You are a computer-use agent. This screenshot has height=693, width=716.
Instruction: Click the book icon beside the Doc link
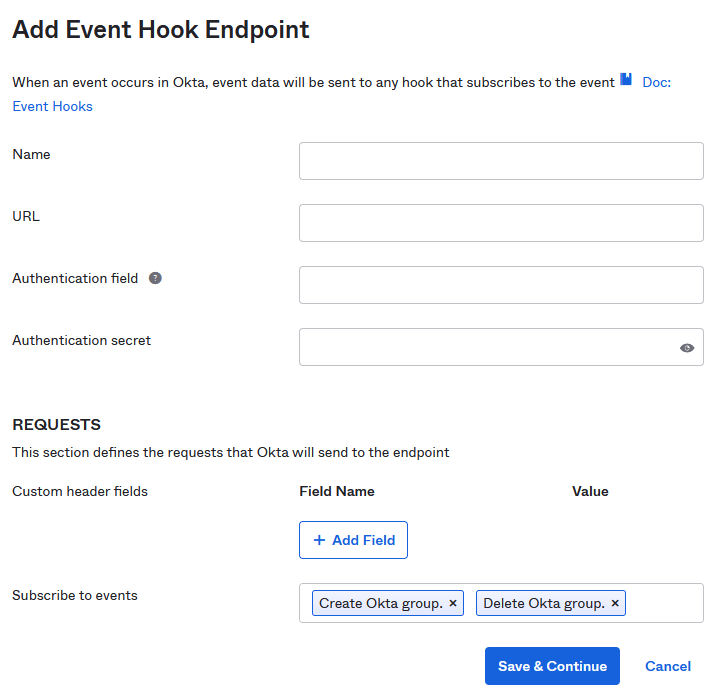[x=626, y=80]
